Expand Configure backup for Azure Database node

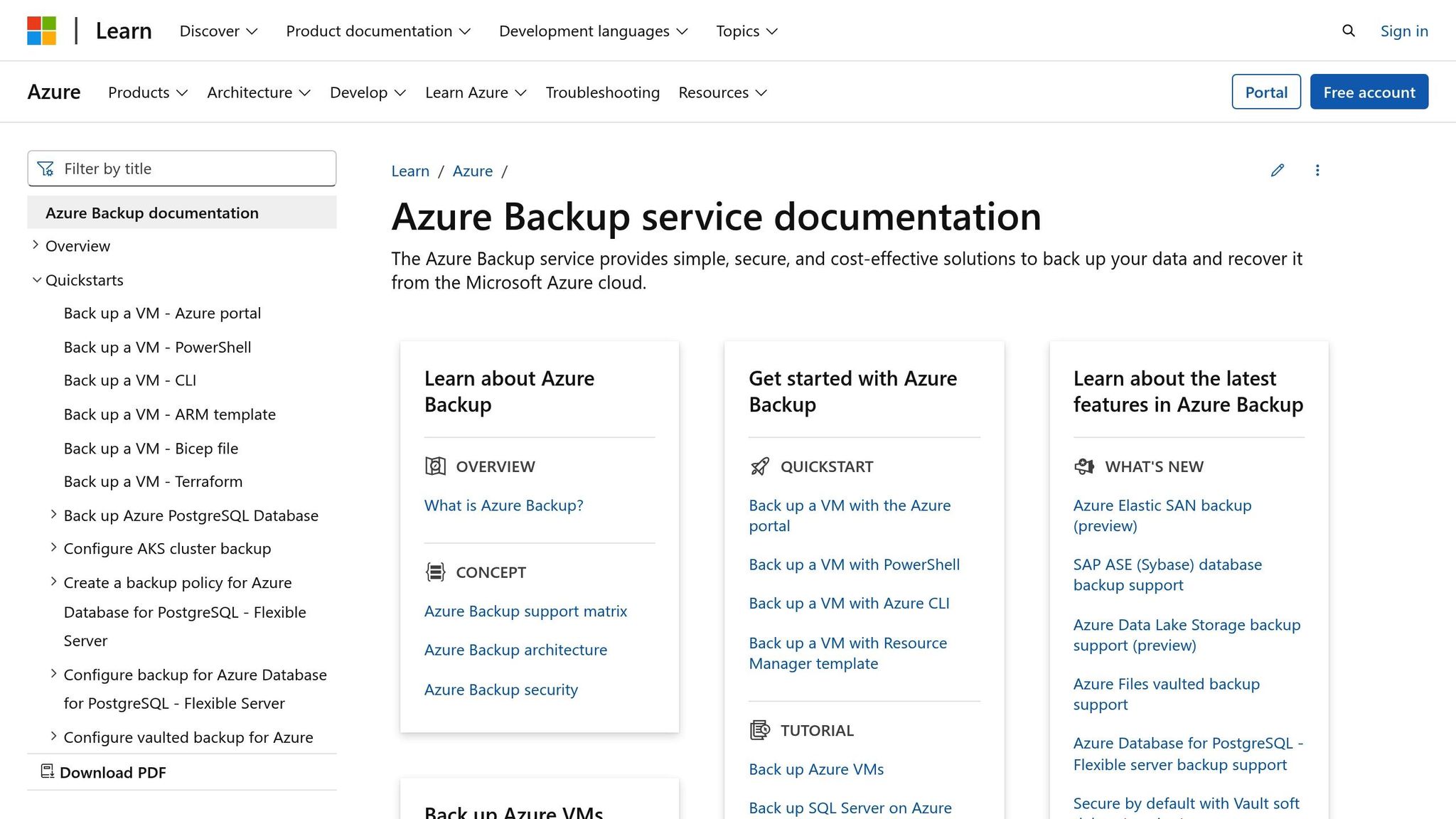click(53, 673)
